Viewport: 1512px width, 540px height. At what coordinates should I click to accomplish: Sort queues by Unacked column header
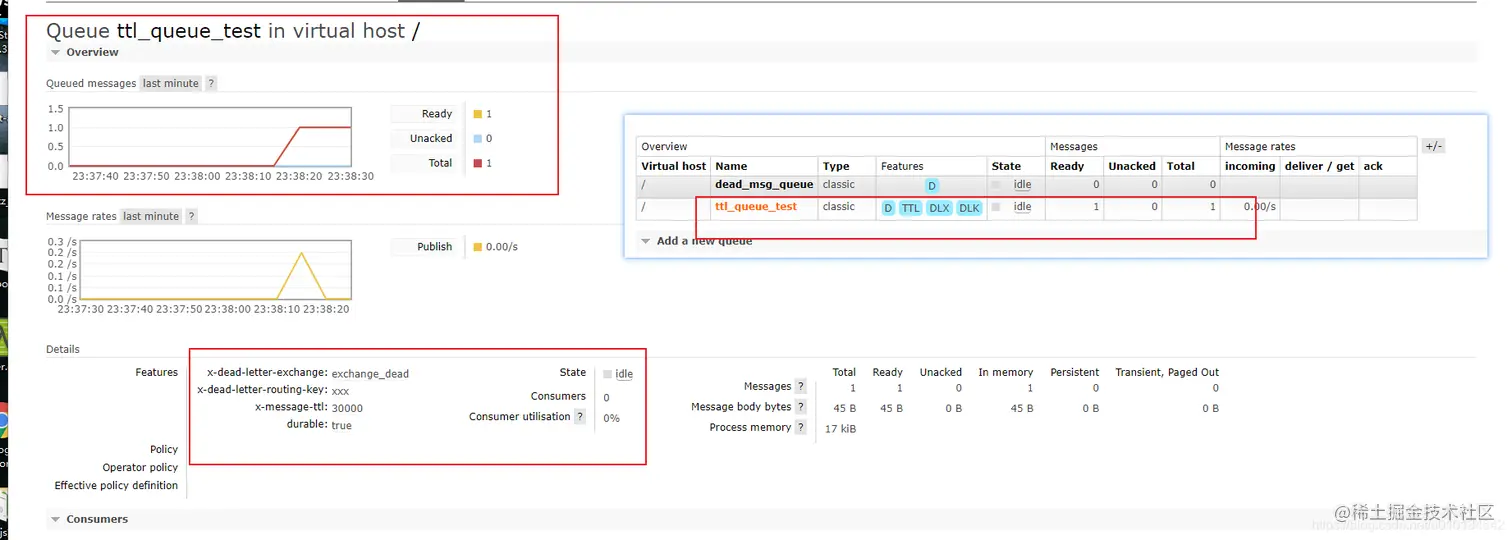[x=1132, y=166]
